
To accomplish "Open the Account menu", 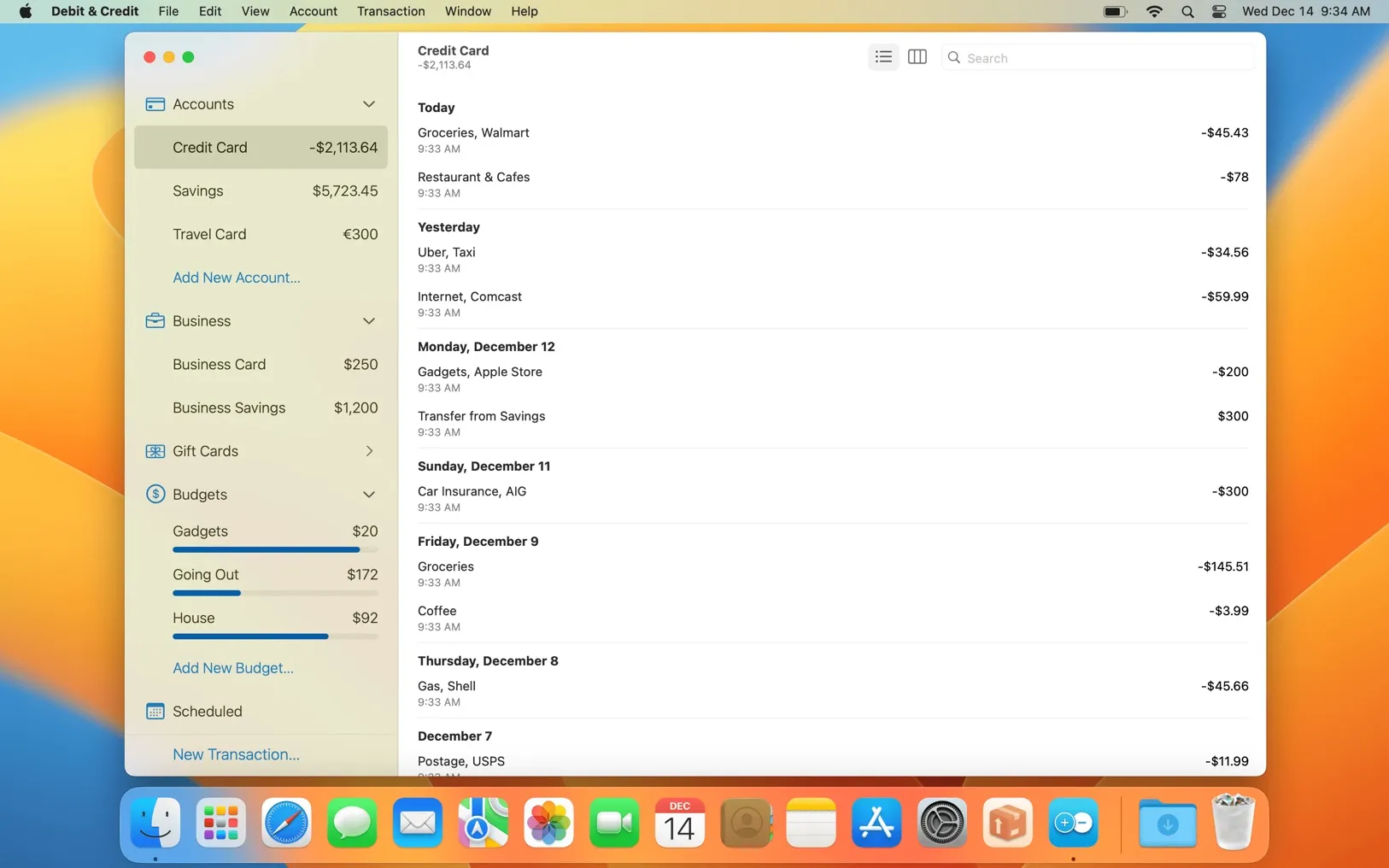I will pyautogui.click(x=313, y=11).
